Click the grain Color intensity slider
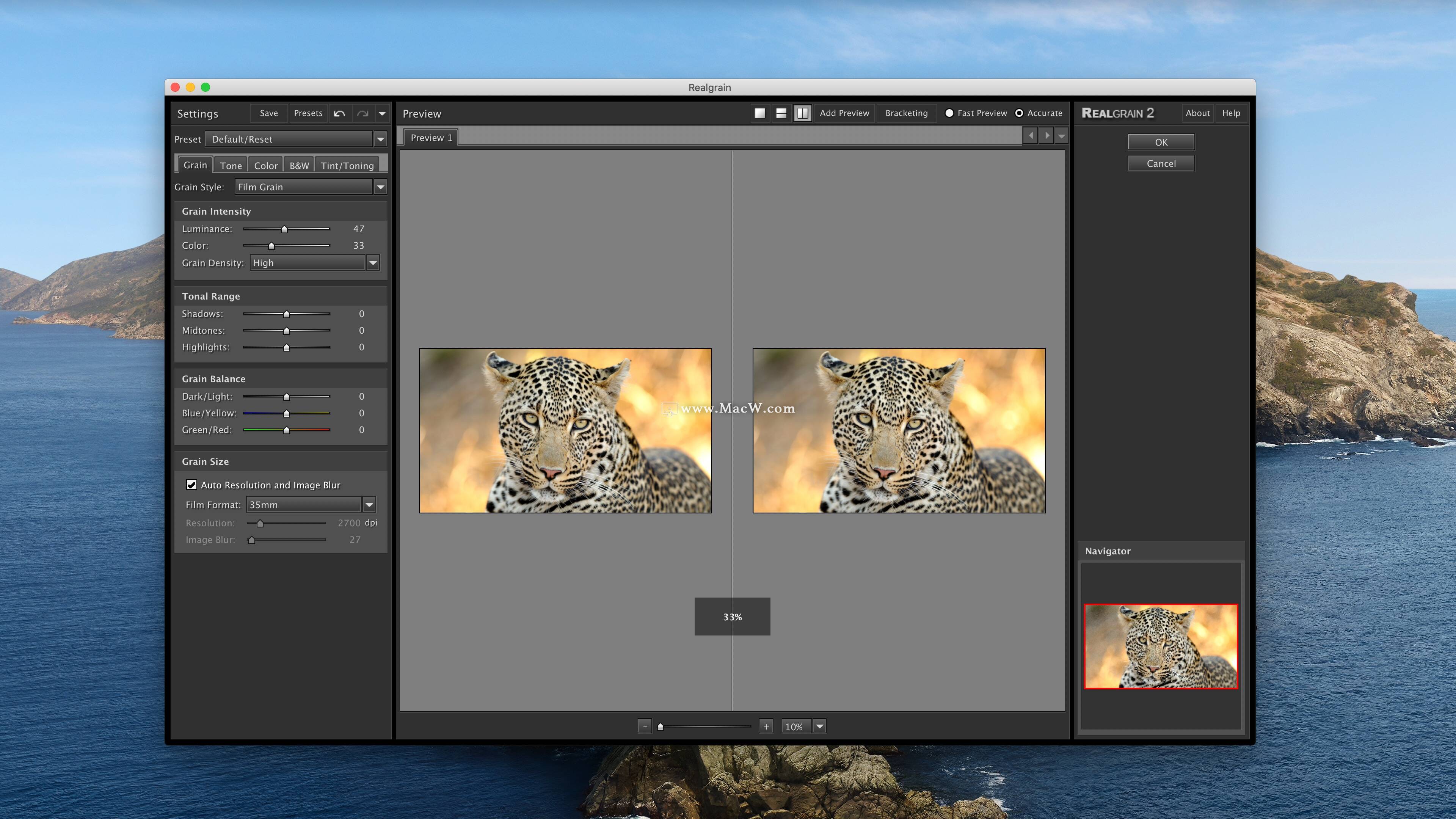This screenshot has width=1456, height=819. [x=271, y=246]
